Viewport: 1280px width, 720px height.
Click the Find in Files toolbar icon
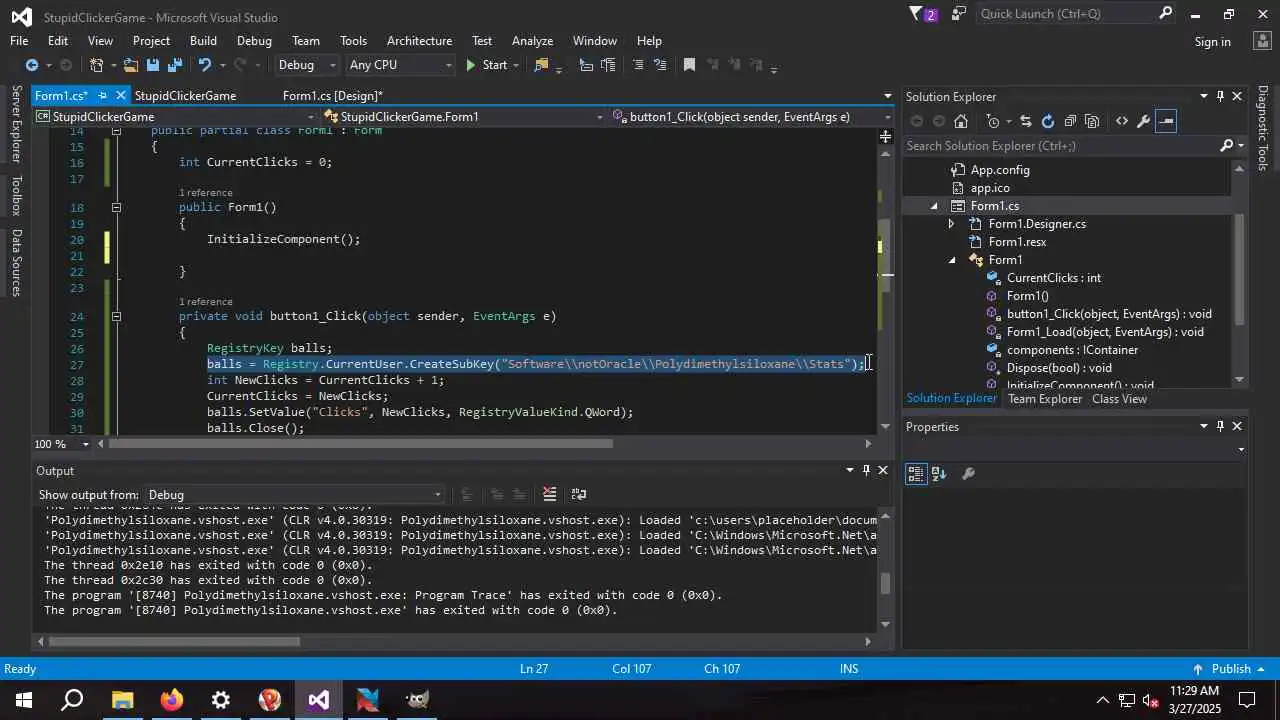[541, 65]
